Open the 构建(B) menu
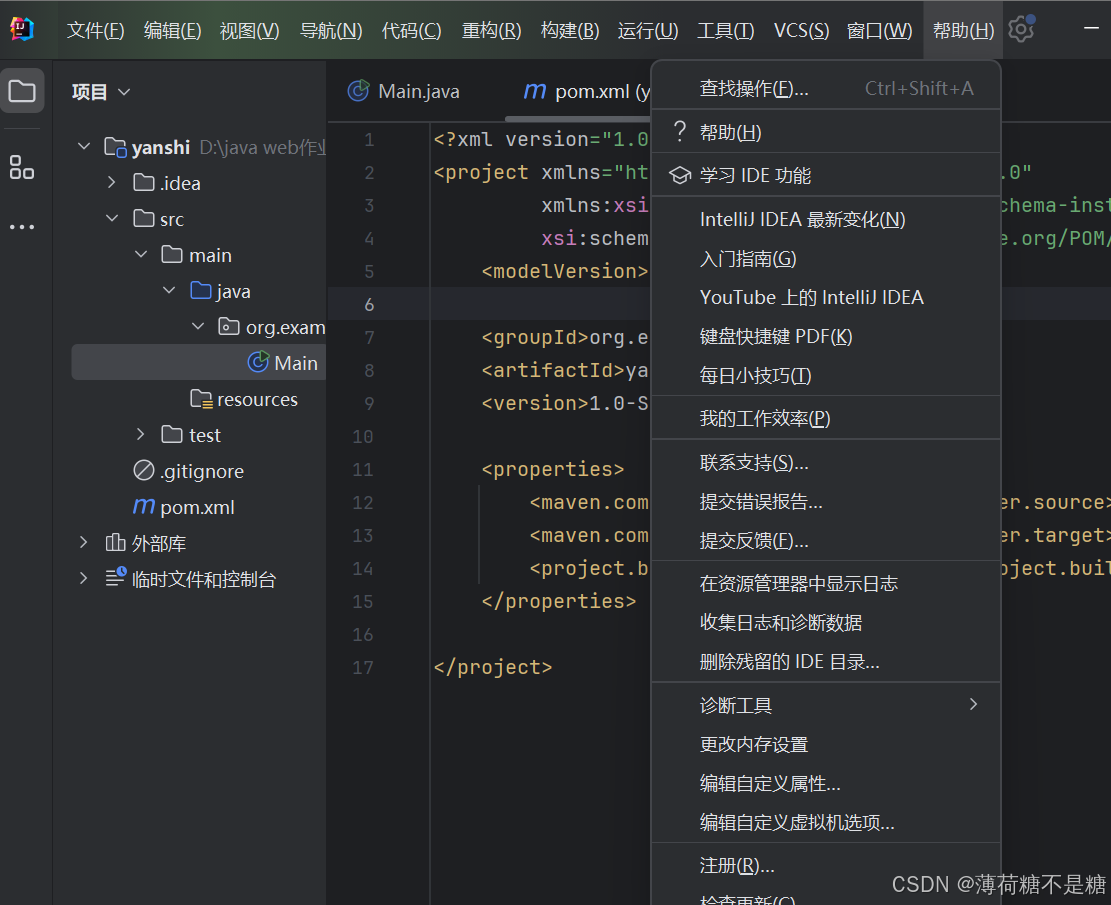This screenshot has height=905, width=1111. tap(570, 30)
